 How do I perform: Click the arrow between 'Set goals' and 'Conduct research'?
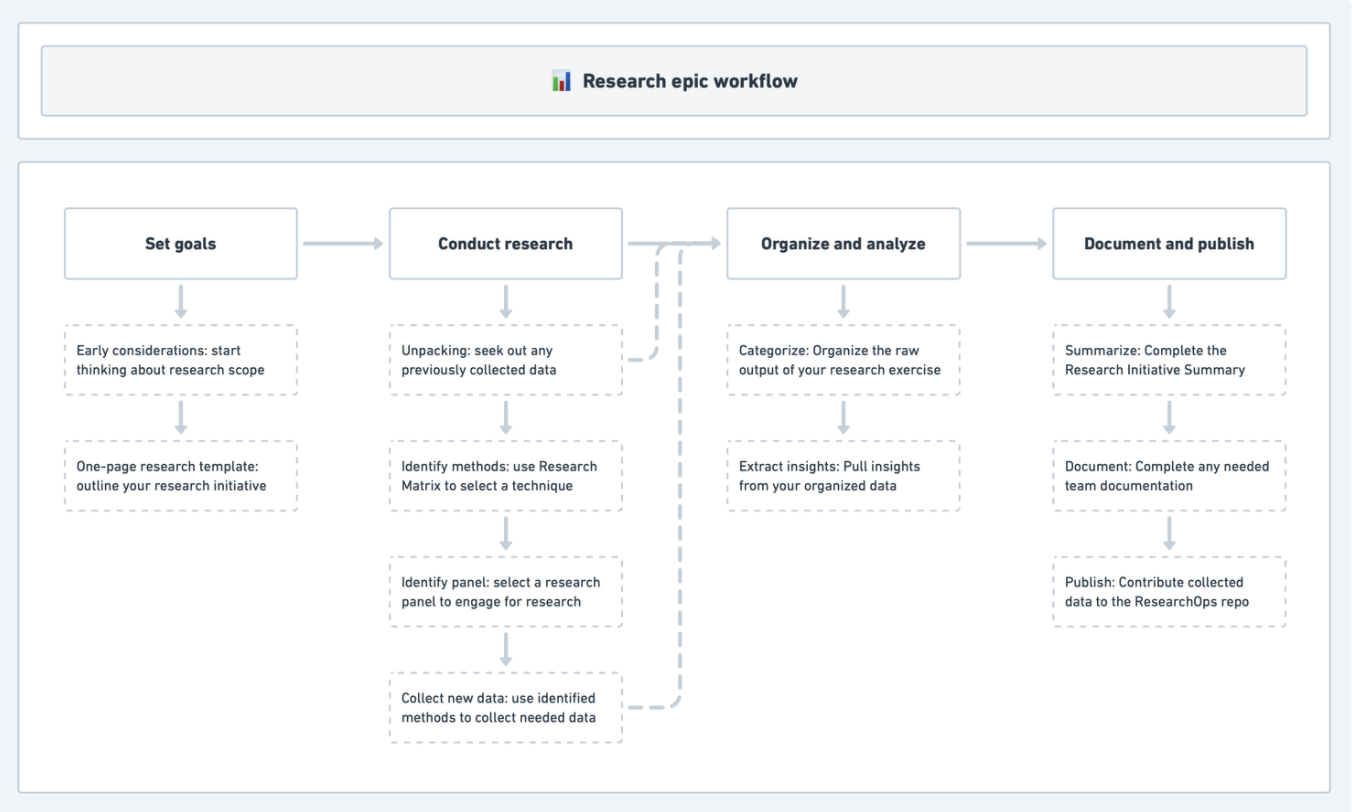pyautogui.click(x=343, y=243)
